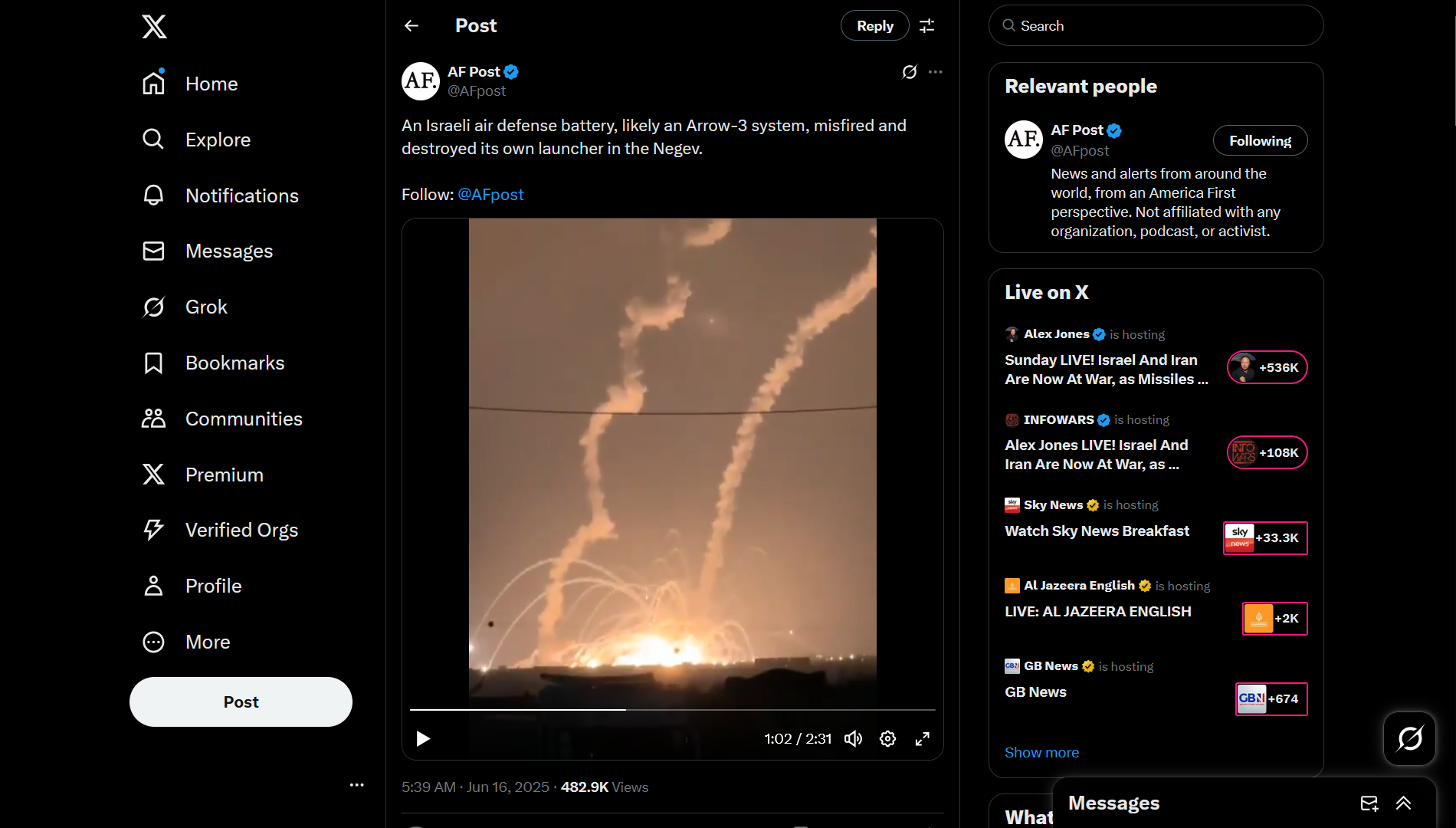Open video settings gear
The height and width of the screenshot is (828, 1456).
tap(887, 738)
